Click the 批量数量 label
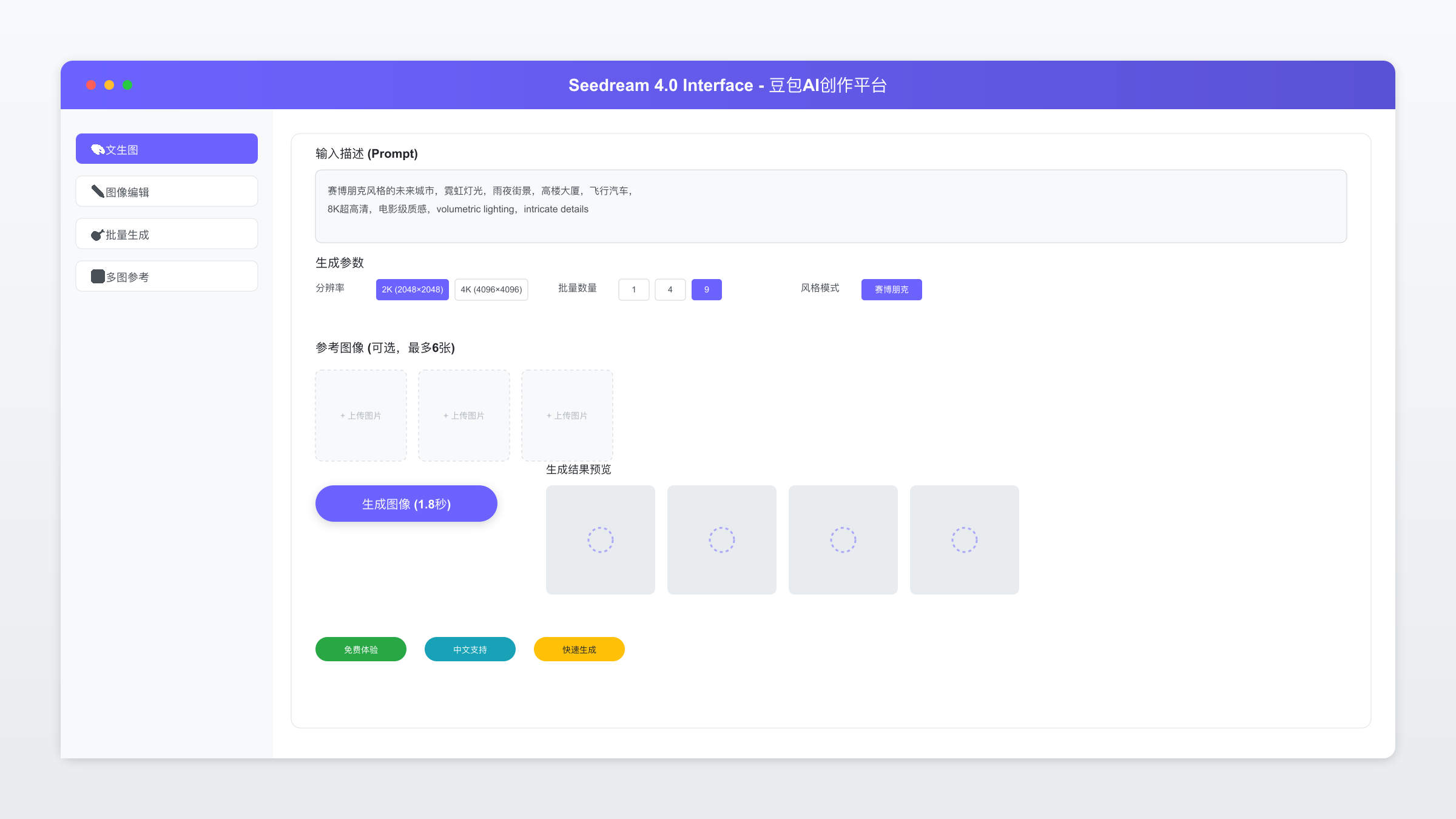Viewport: 1456px width, 819px height. click(x=578, y=288)
